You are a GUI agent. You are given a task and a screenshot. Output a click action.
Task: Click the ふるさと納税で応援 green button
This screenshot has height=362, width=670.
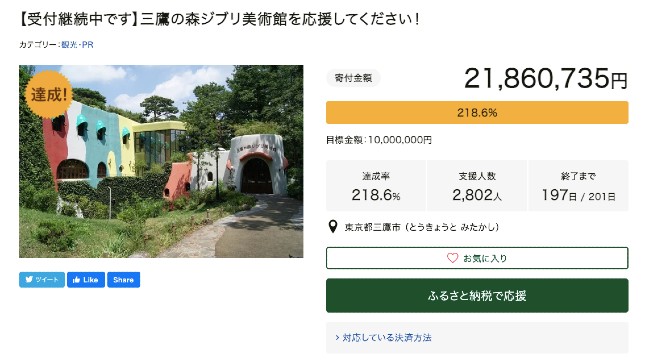(477, 296)
